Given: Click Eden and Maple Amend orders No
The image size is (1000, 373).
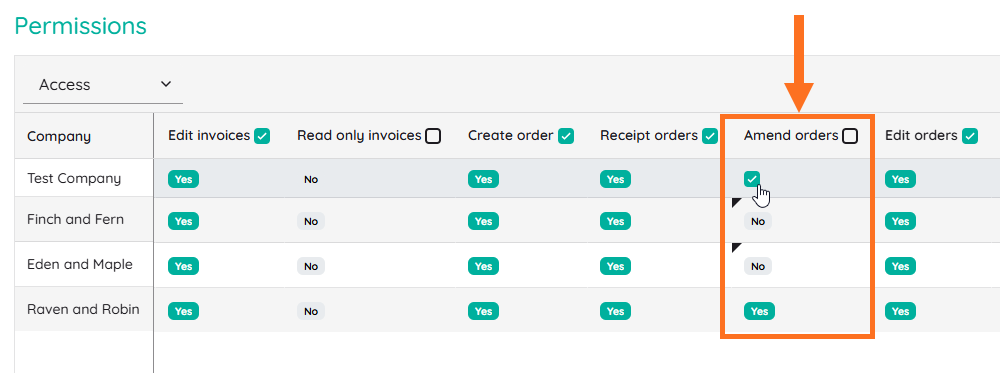Looking at the screenshot, I should click(758, 266).
